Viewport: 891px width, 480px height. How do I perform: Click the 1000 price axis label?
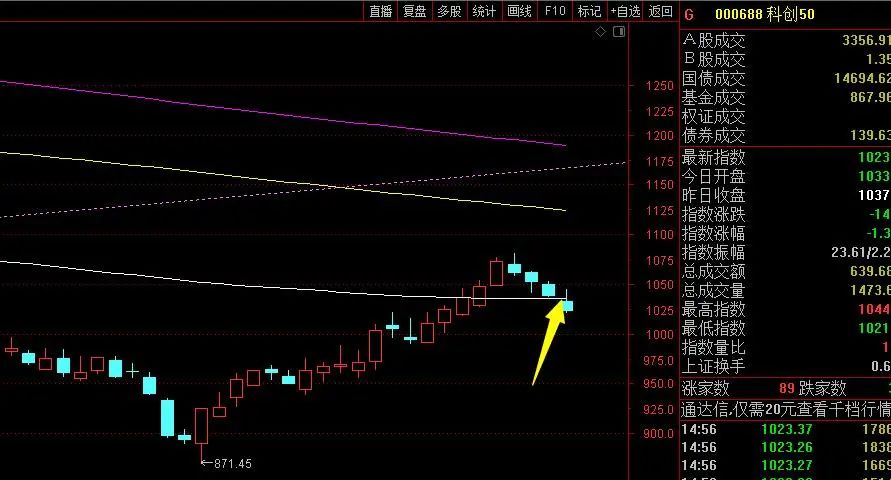(659, 335)
